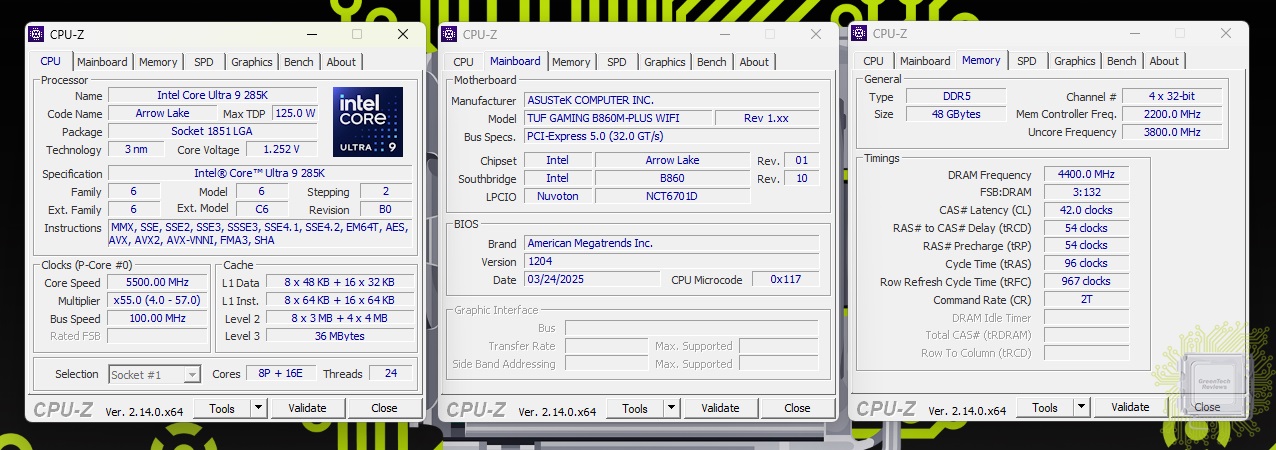Open the Tools dropdown arrow in the Mainboard window
1276x450 pixels.
pyautogui.click(x=671, y=408)
